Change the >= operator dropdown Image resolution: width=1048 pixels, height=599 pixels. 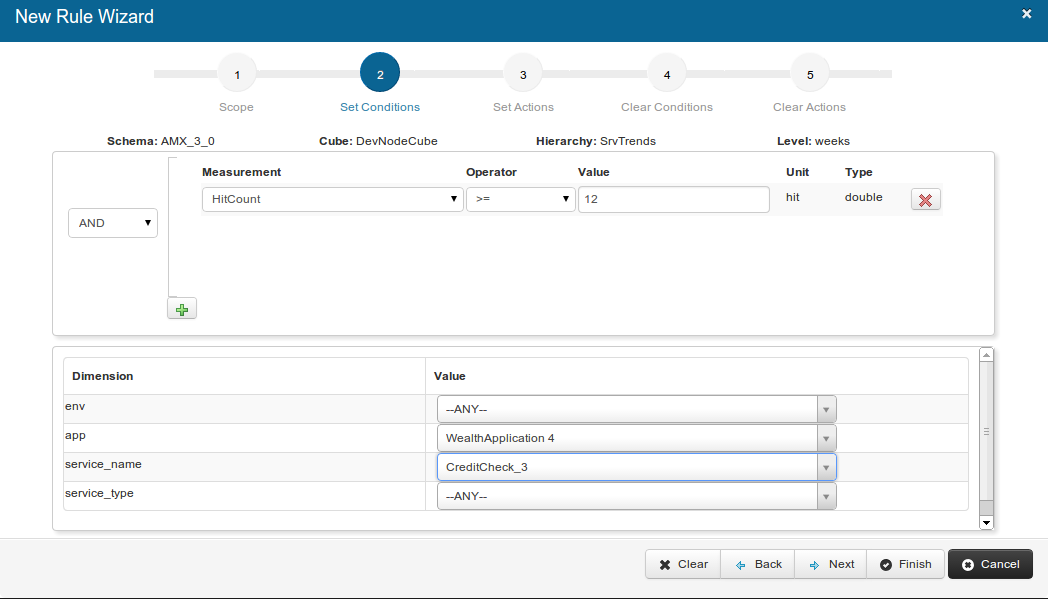tap(520, 199)
